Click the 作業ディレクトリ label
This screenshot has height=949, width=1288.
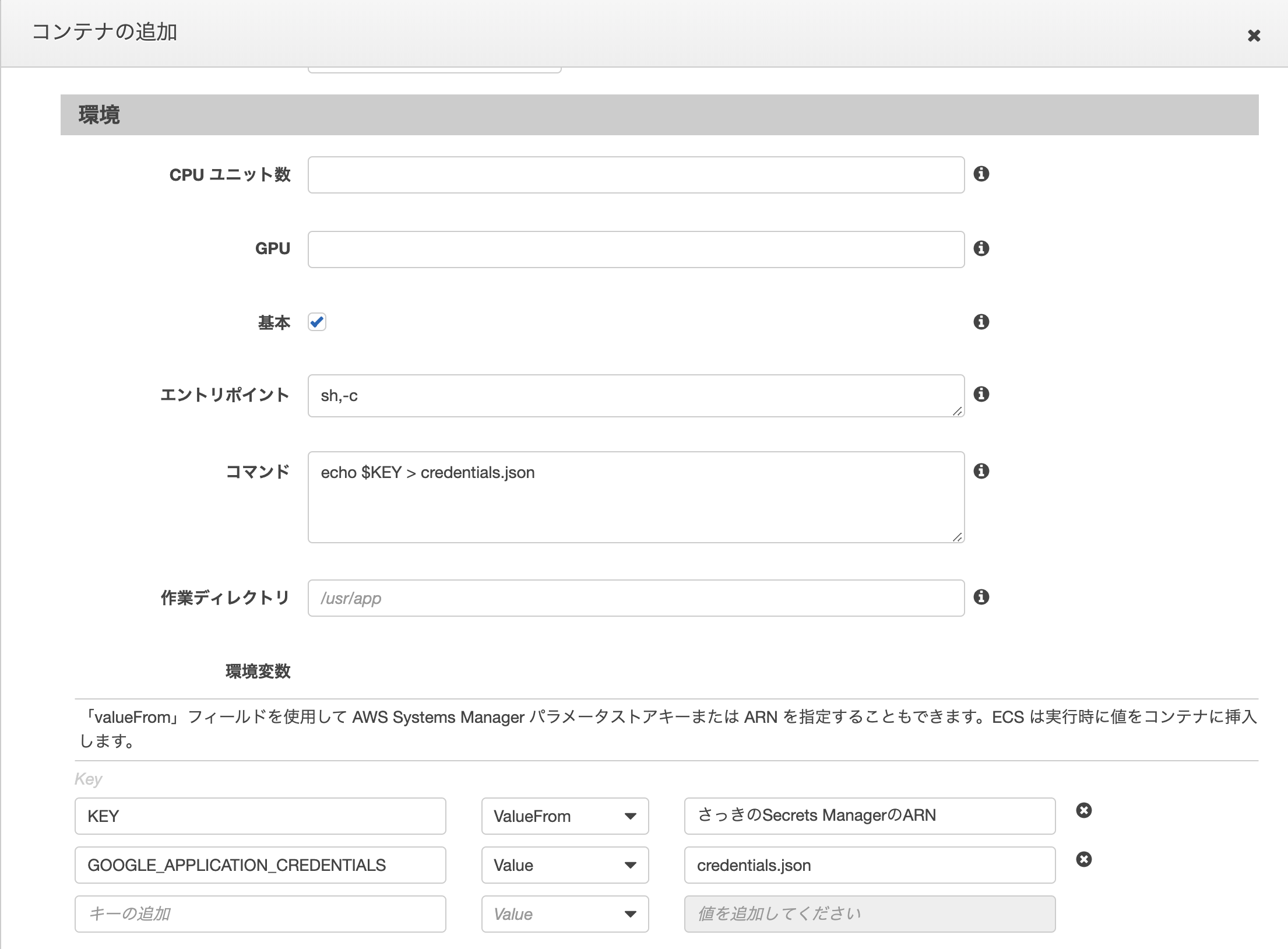[x=225, y=598]
